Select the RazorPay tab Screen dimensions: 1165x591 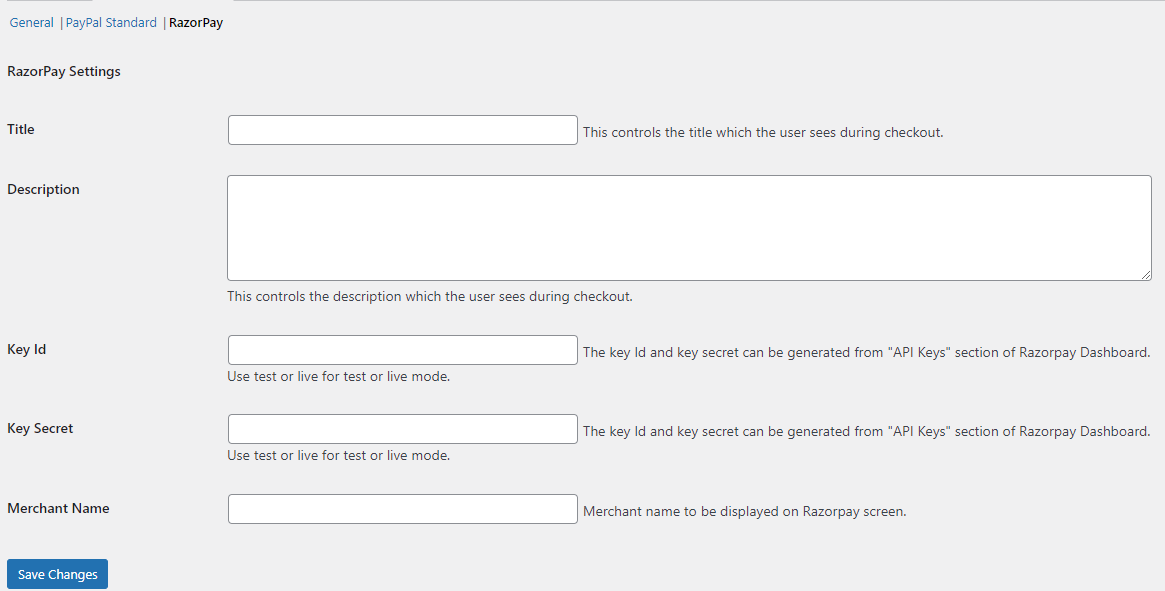pos(195,22)
